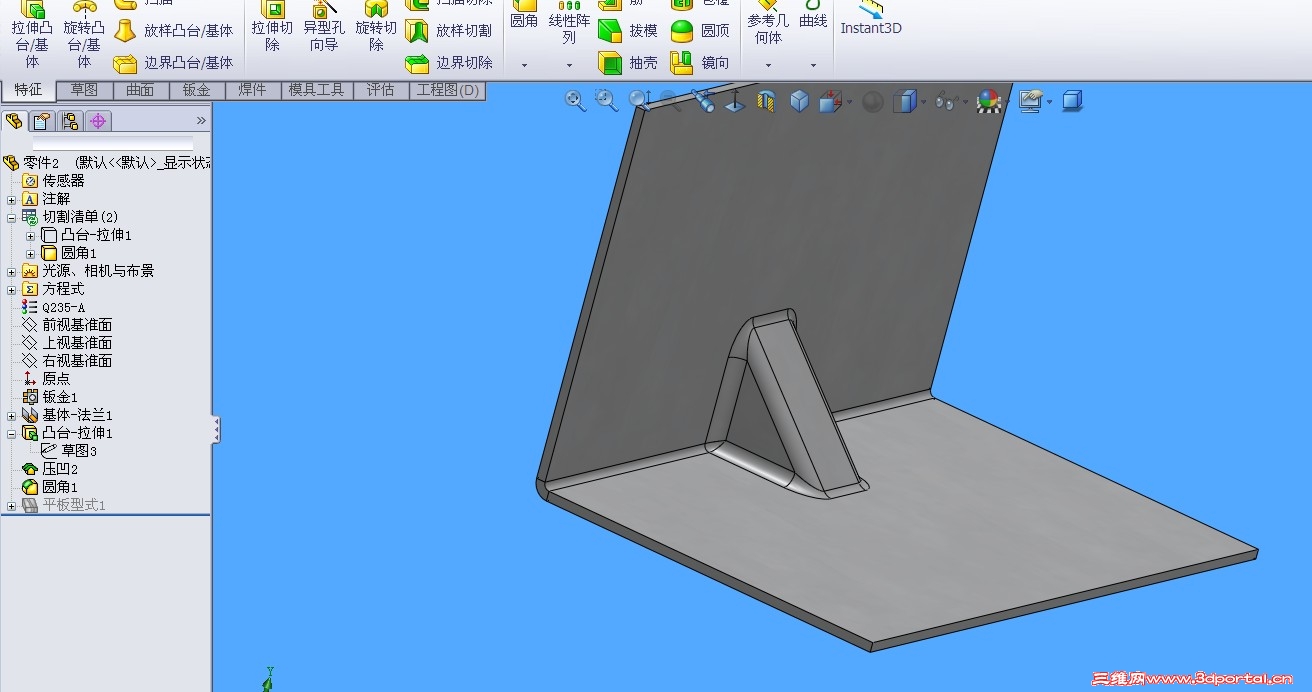Viewport: 1312px width, 692px height.
Task: Switch to the 工程图(D) tab
Action: (x=448, y=90)
